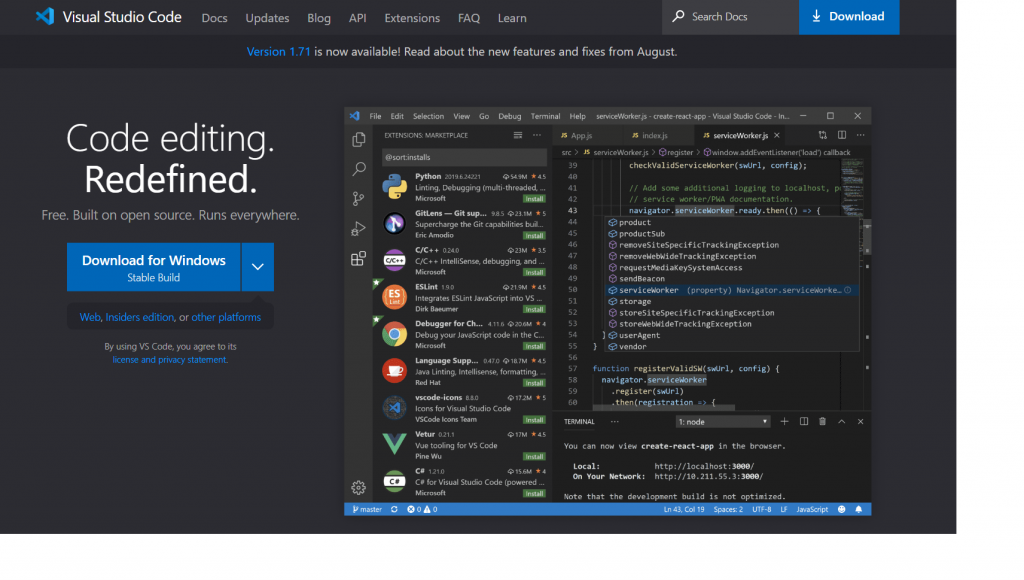Expand the download options dropdown arrow
This screenshot has width=1024, height=580.
pos(258,266)
